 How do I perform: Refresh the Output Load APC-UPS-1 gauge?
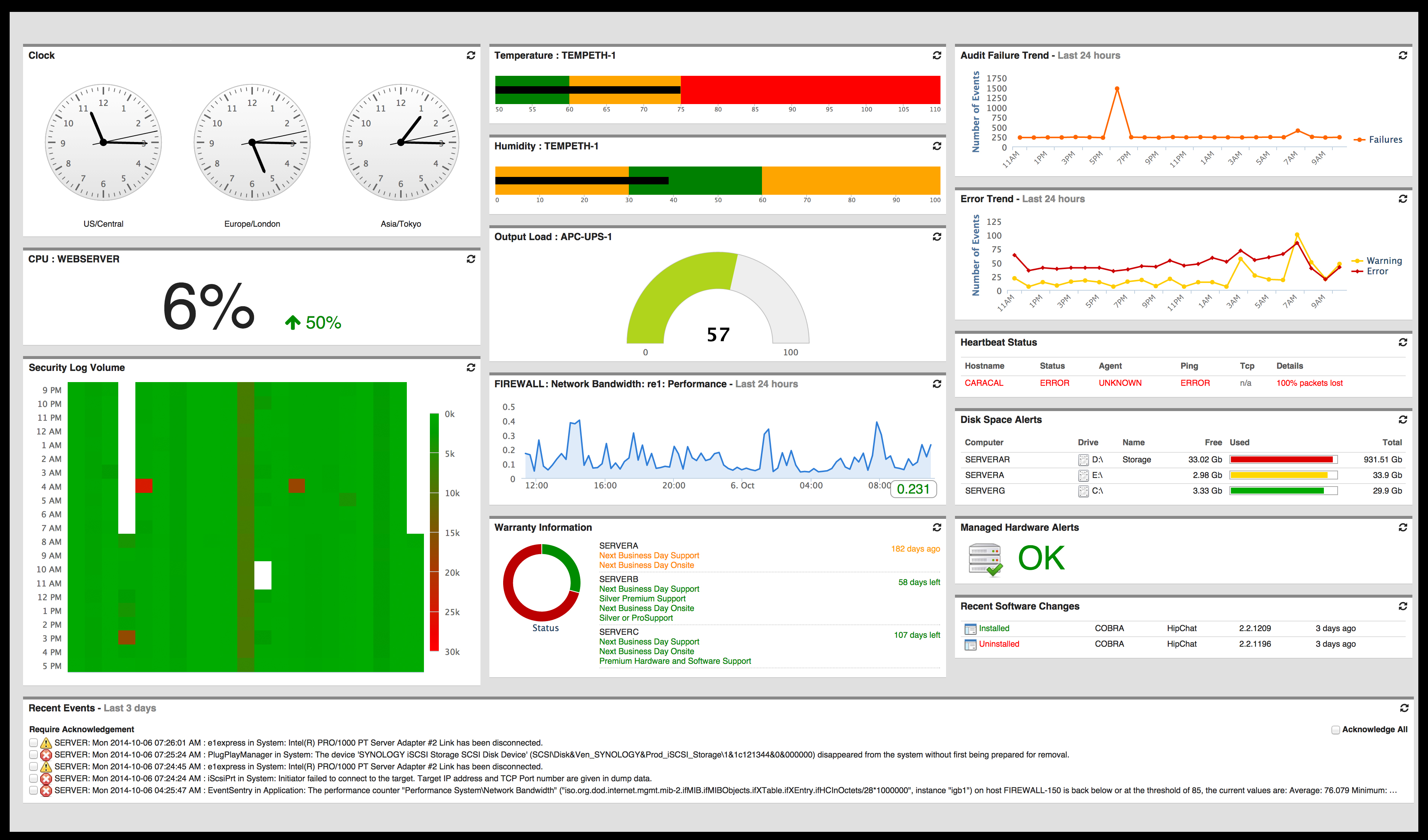click(937, 237)
